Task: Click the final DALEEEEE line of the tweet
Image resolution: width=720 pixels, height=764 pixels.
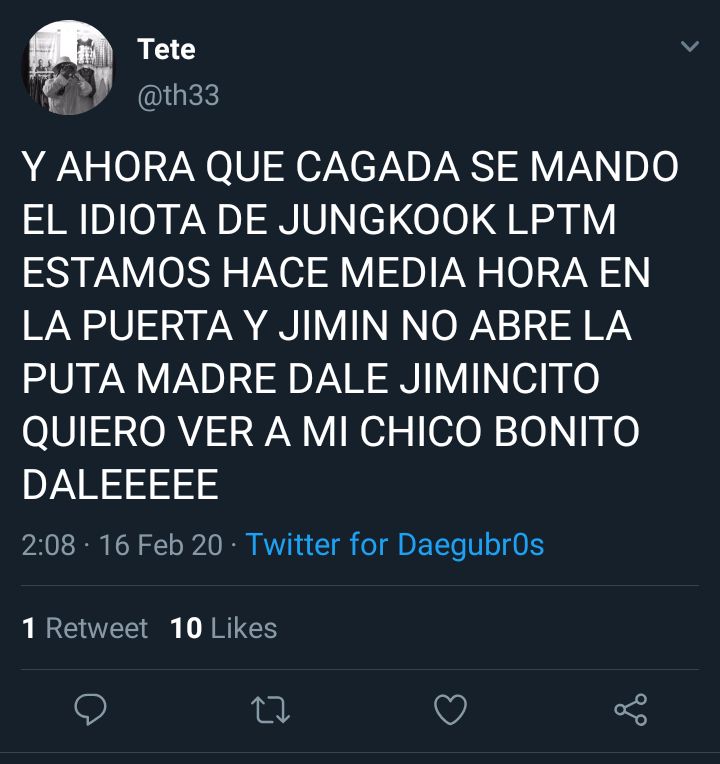Action: pos(120,484)
